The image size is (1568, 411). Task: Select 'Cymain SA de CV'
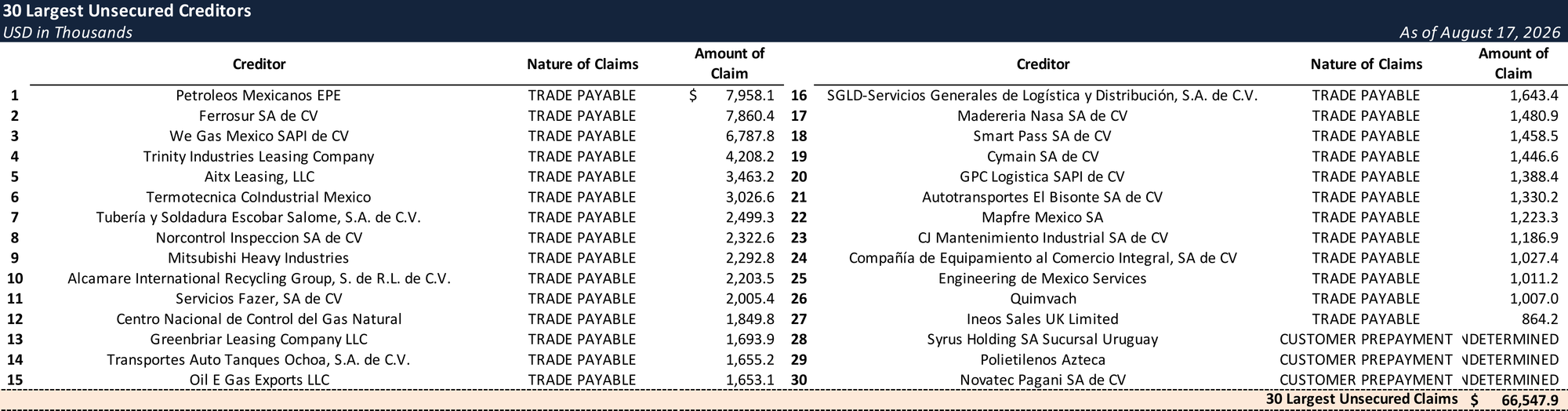(1043, 157)
